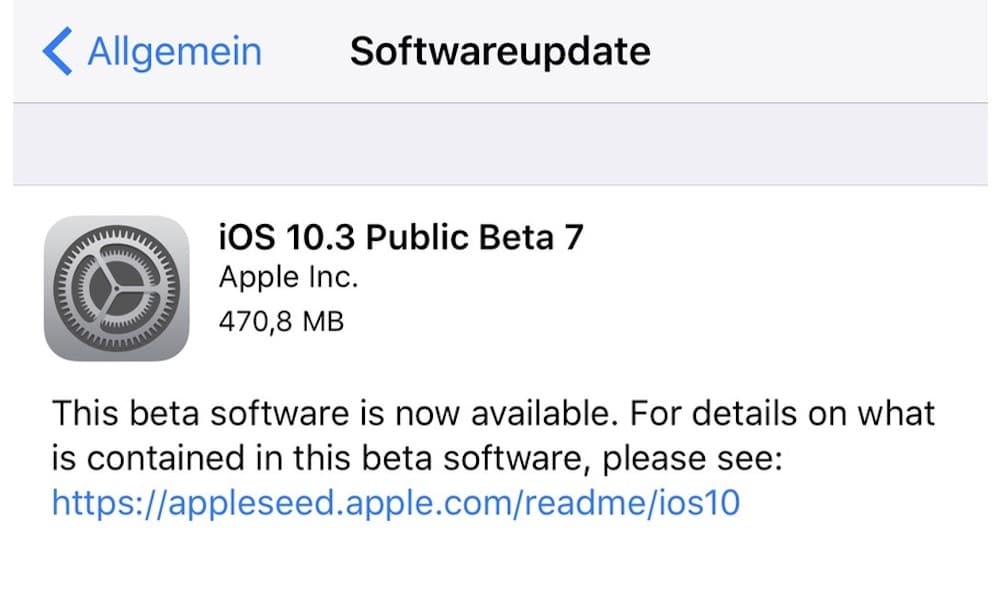
Task: Tap the 'please see:' text before link
Action: pyautogui.click(x=693, y=459)
